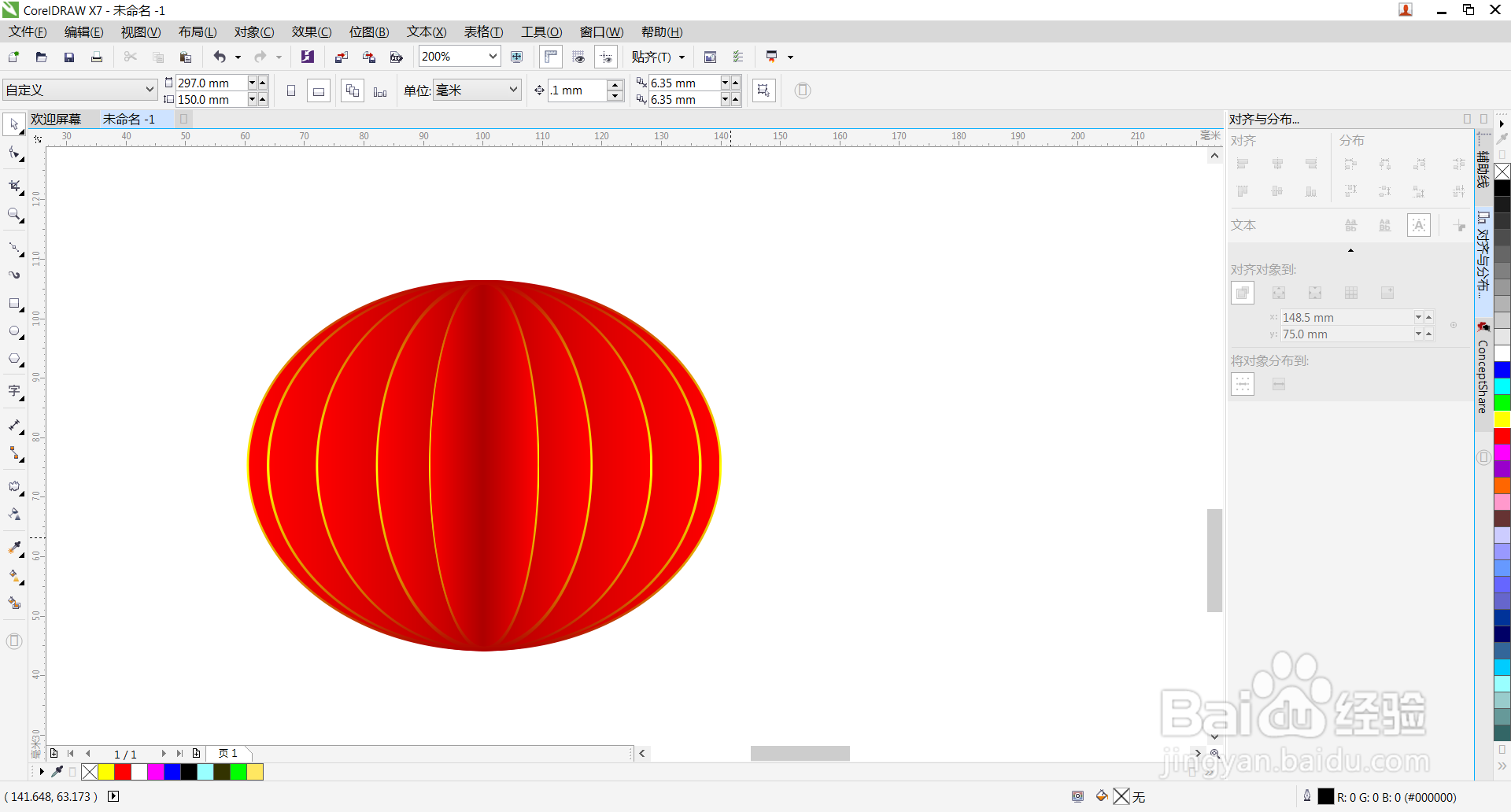Image resolution: width=1511 pixels, height=812 pixels.
Task: Select the Transparency tool
Action: (x=14, y=515)
